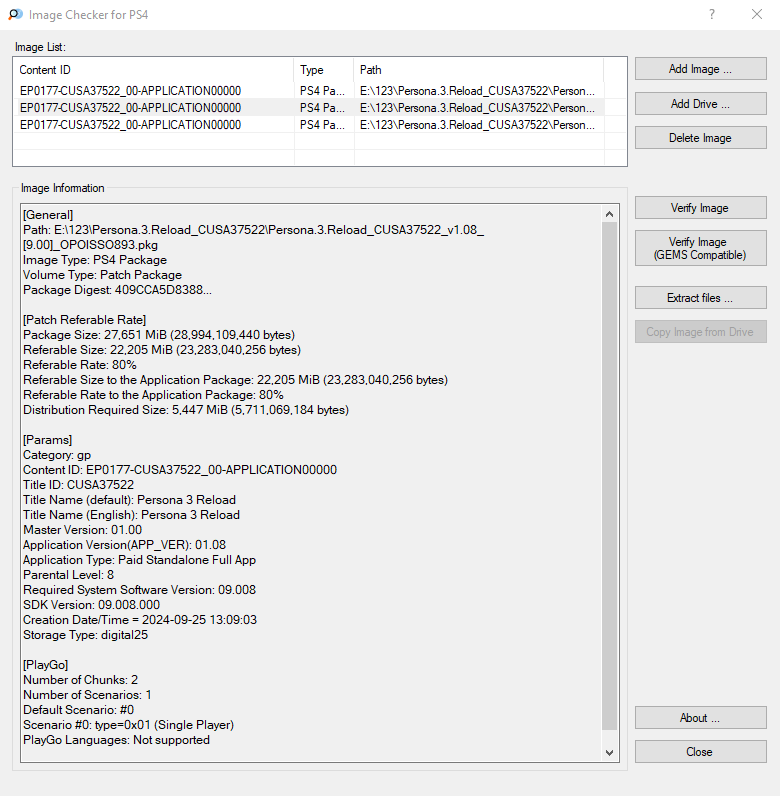The image size is (780, 796).
Task: Click the [General] section heading text
Action: (48, 215)
